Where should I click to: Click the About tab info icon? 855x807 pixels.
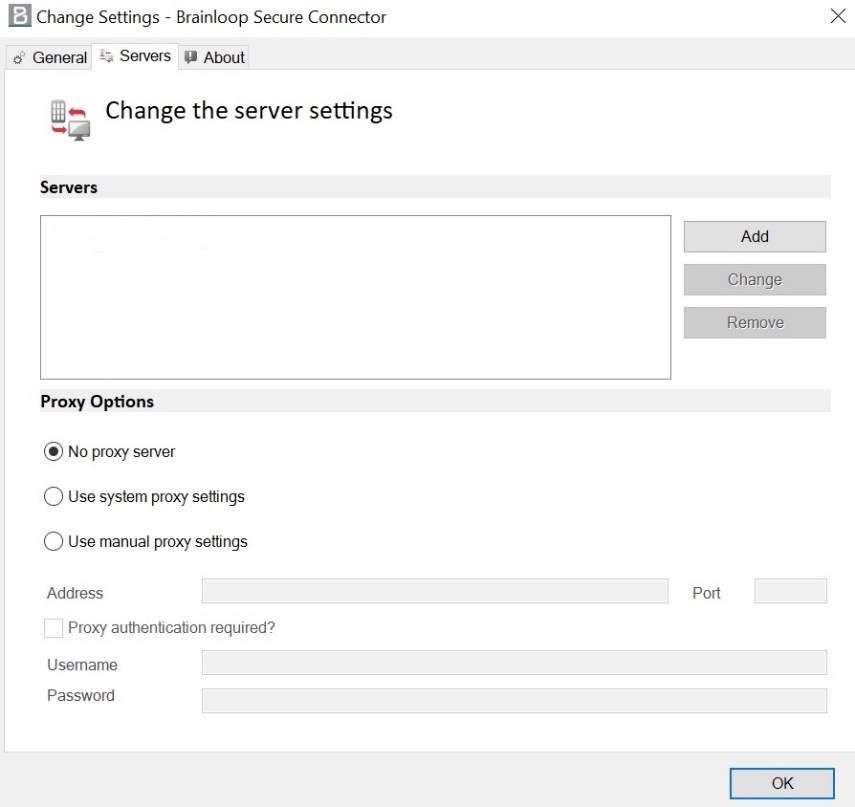190,57
